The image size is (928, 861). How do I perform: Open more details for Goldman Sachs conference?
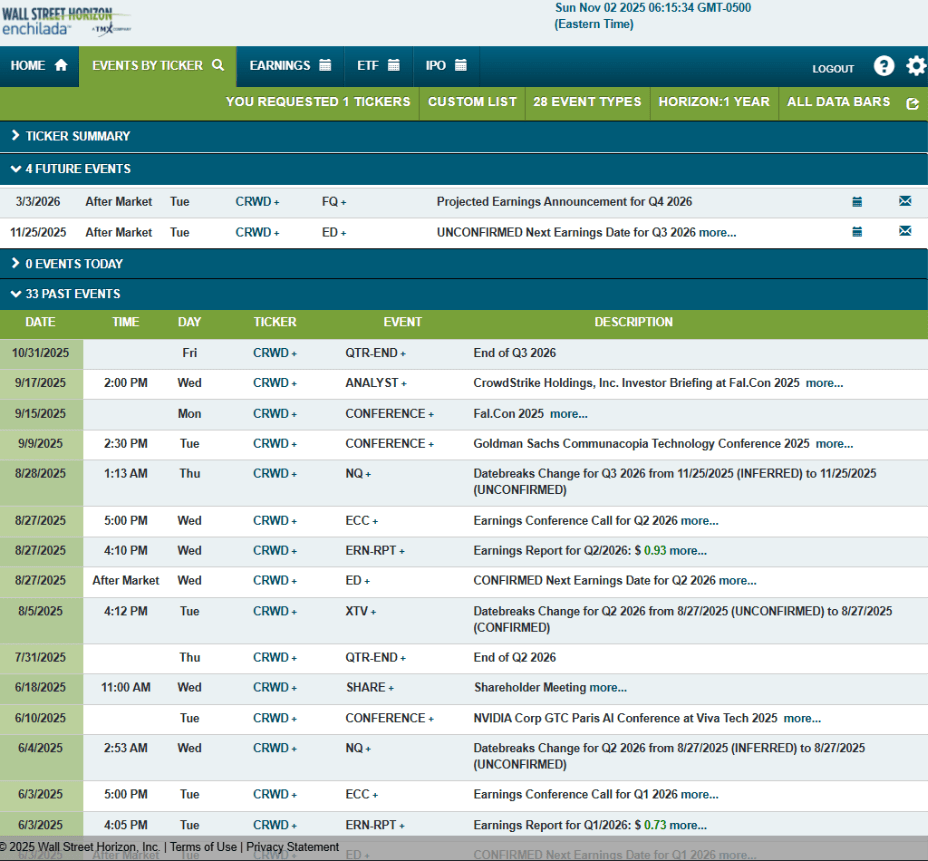tap(834, 444)
